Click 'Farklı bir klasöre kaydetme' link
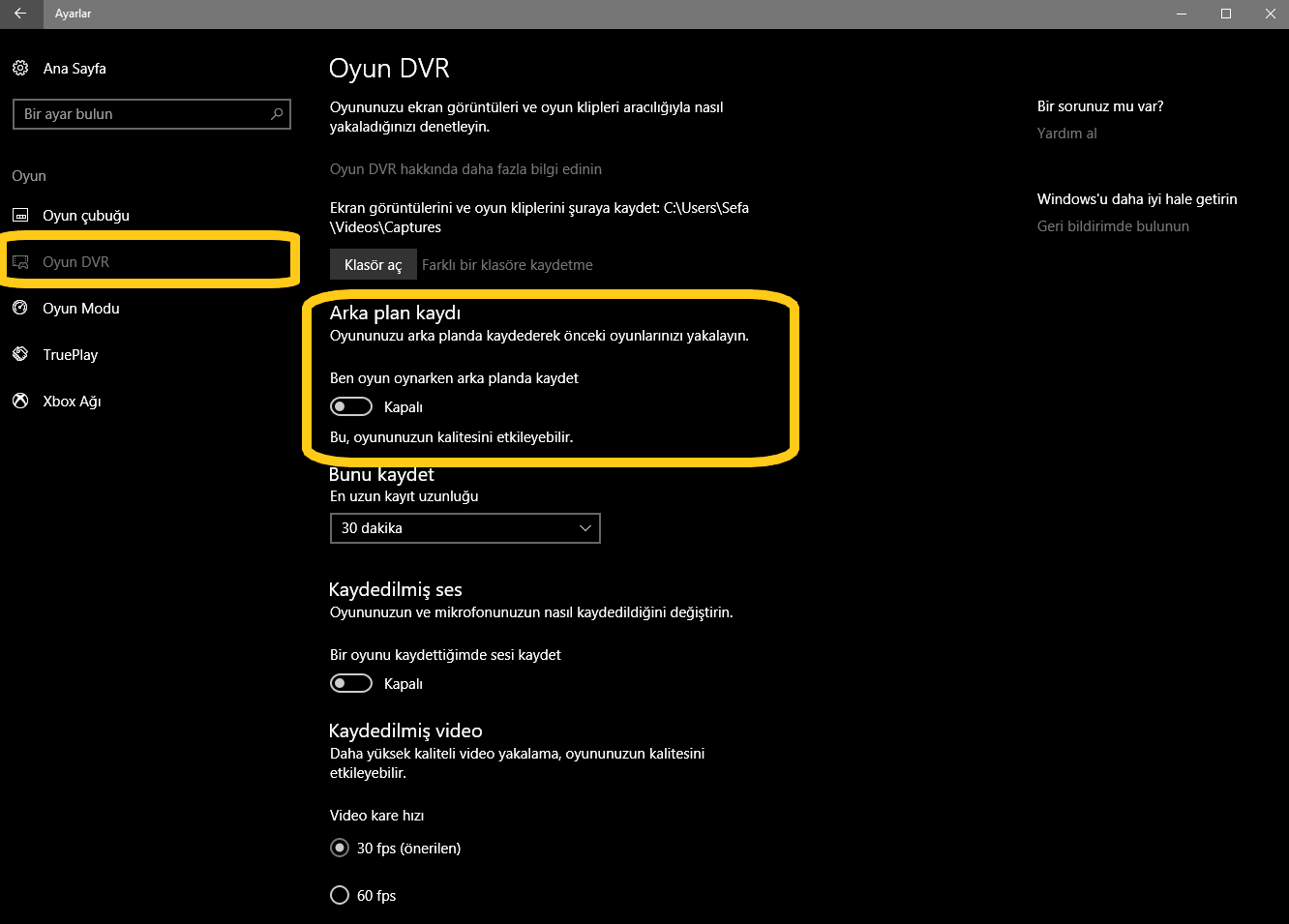Image resolution: width=1289 pixels, height=924 pixels. (507, 265)
